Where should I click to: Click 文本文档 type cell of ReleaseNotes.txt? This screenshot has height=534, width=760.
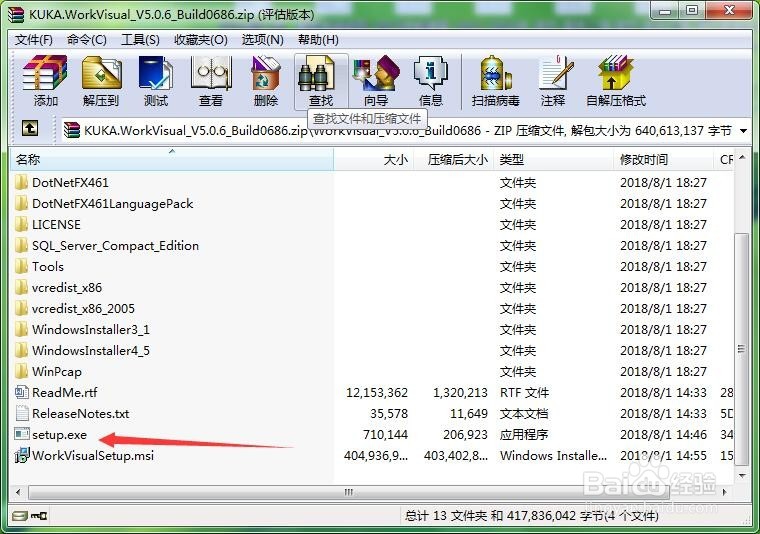click(x=523, y=413)
